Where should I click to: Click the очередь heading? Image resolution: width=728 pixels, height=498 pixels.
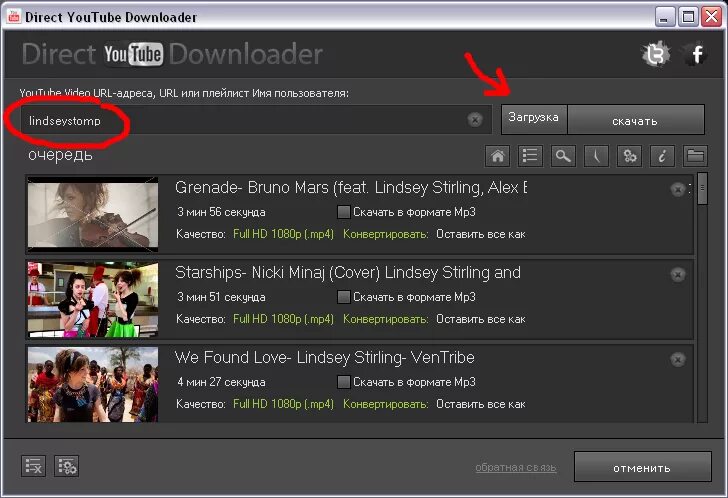60,155
